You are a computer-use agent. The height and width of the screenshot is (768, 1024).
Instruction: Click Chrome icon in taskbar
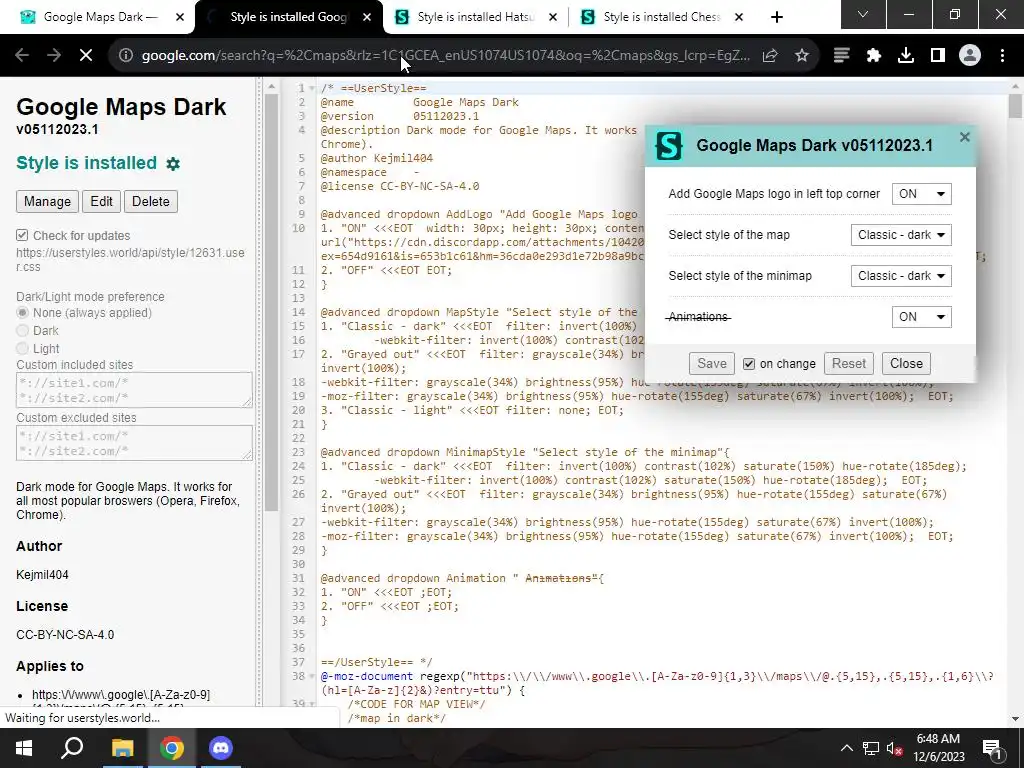pos(171,748)
